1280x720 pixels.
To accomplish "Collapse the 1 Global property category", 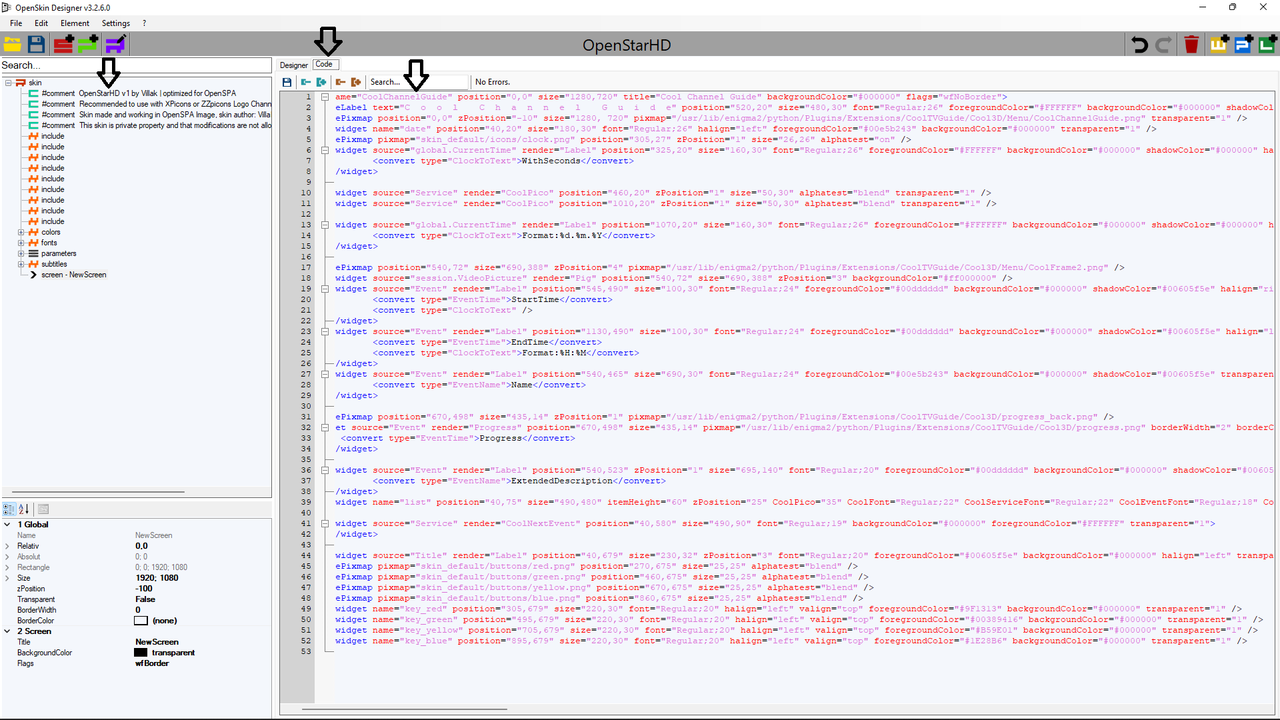I will (x=7, y=524).
